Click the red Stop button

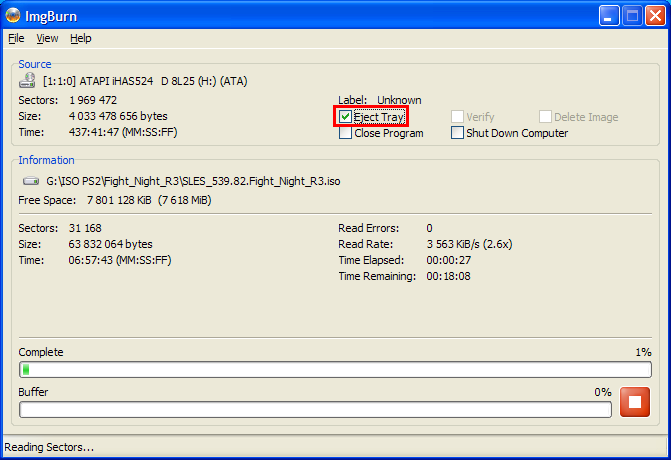[x=635, y=402]
